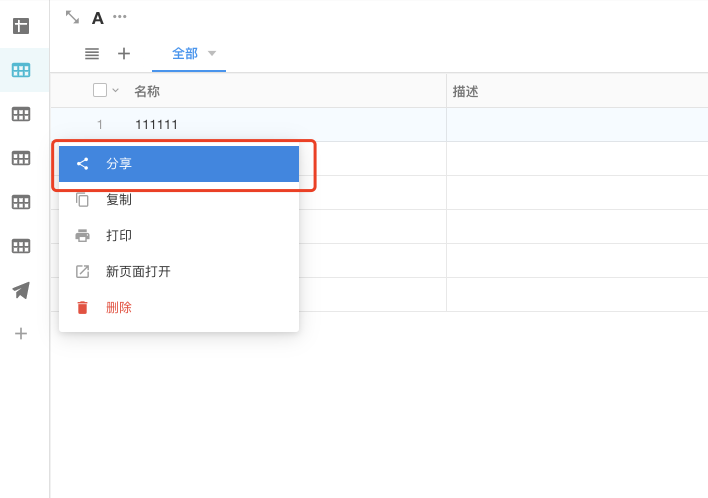Switch to the 全部 view tab
Image resolution: width=708 pixels, height=498 pixels.
tap(185, 54)
